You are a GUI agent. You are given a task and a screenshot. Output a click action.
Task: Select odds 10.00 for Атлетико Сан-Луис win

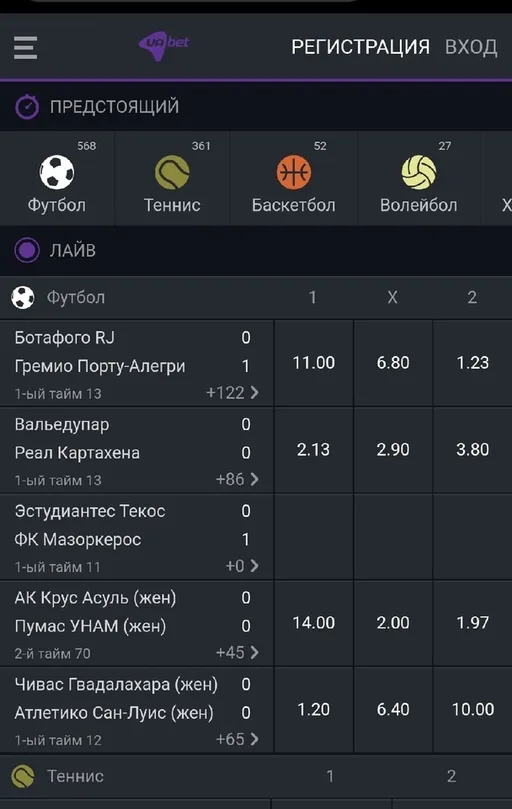pos(473,709)
